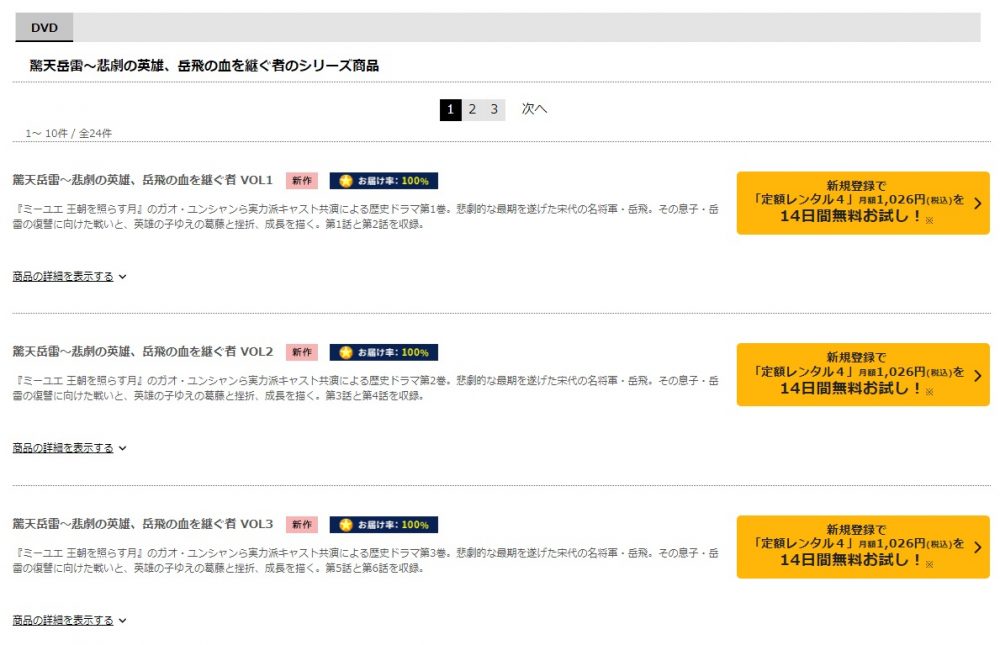Go to page 2 of results

click(x=472, y=109)
